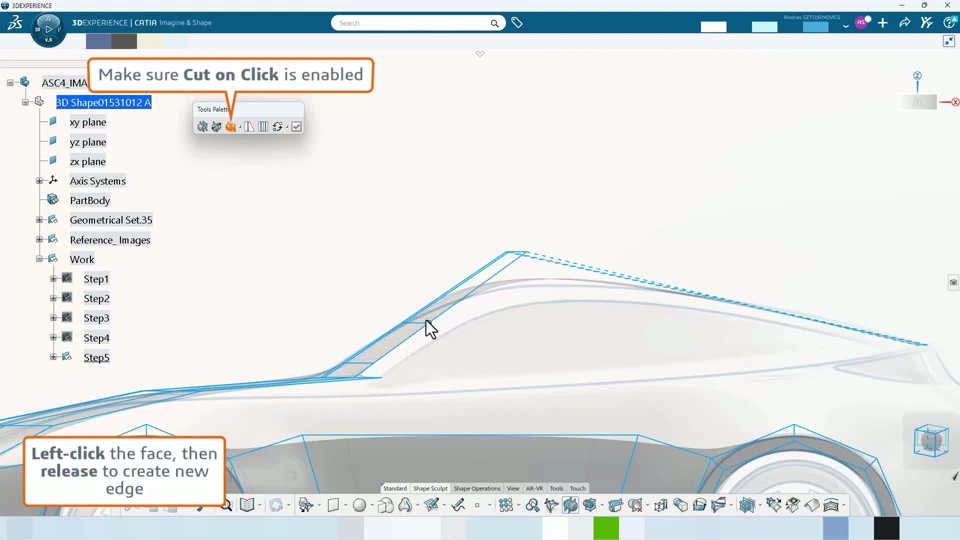
Task: Open the Shape Operations tab
Action: tap(477, 489)
